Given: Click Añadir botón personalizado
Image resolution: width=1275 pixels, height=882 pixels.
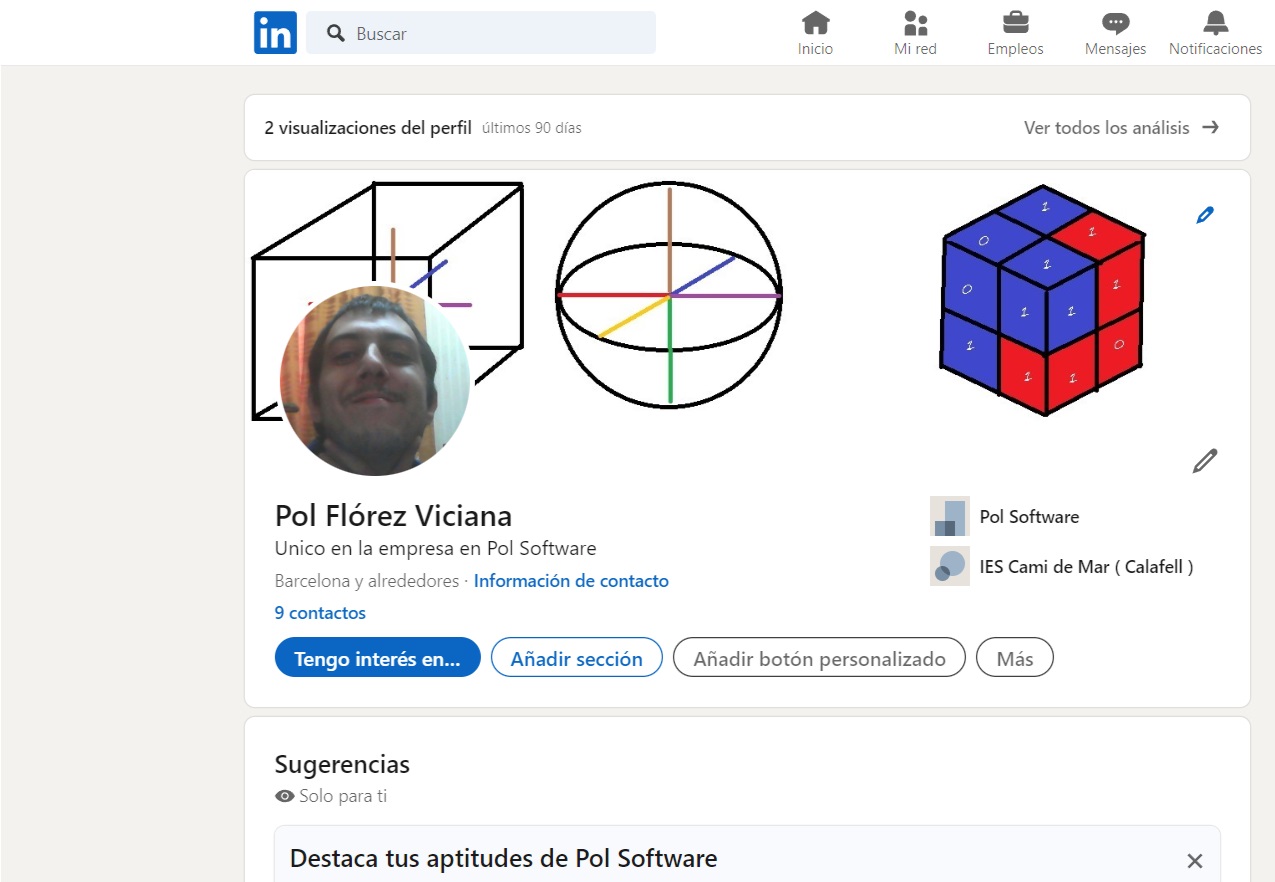Looking at the screenshot, I should [818, 658].
